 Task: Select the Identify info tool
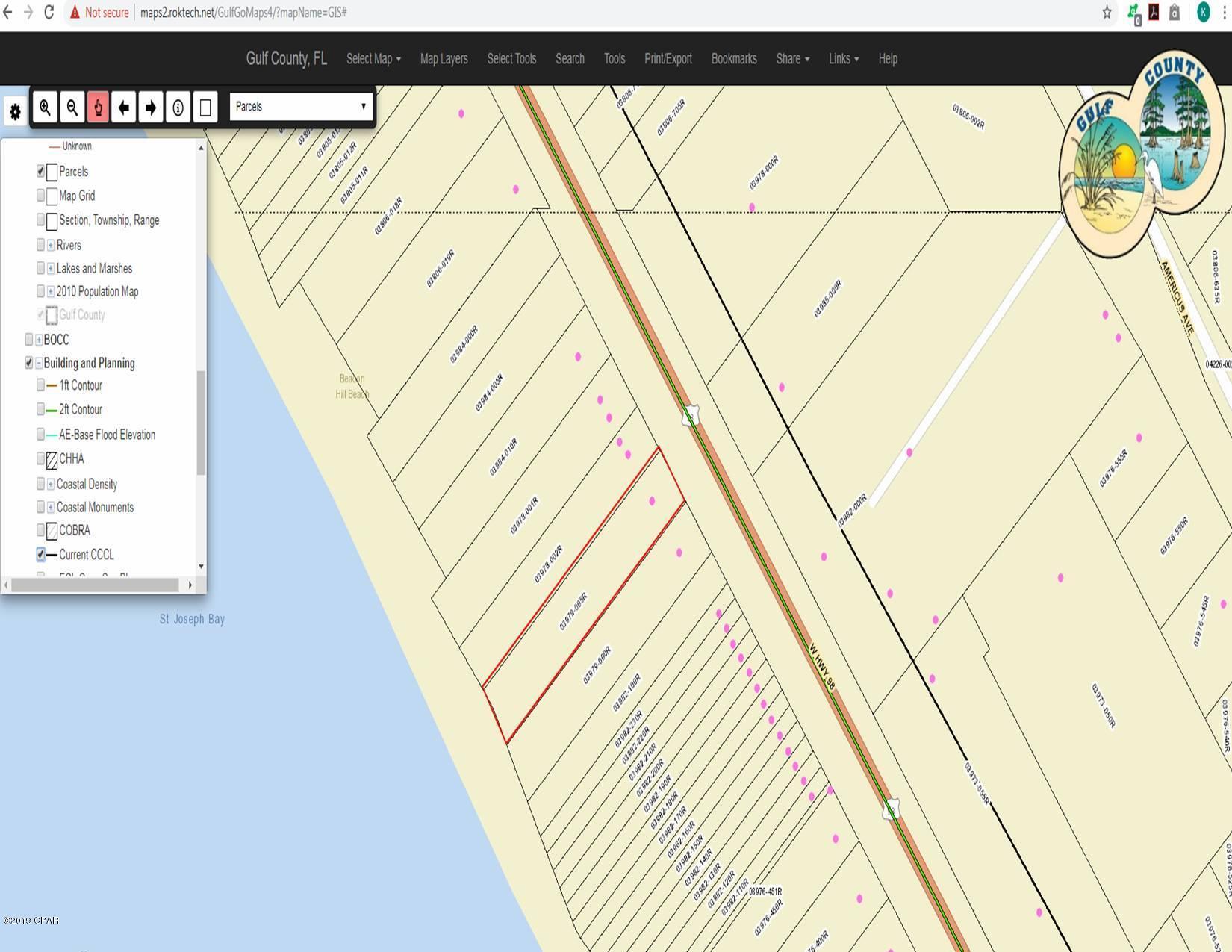(178, 108)
